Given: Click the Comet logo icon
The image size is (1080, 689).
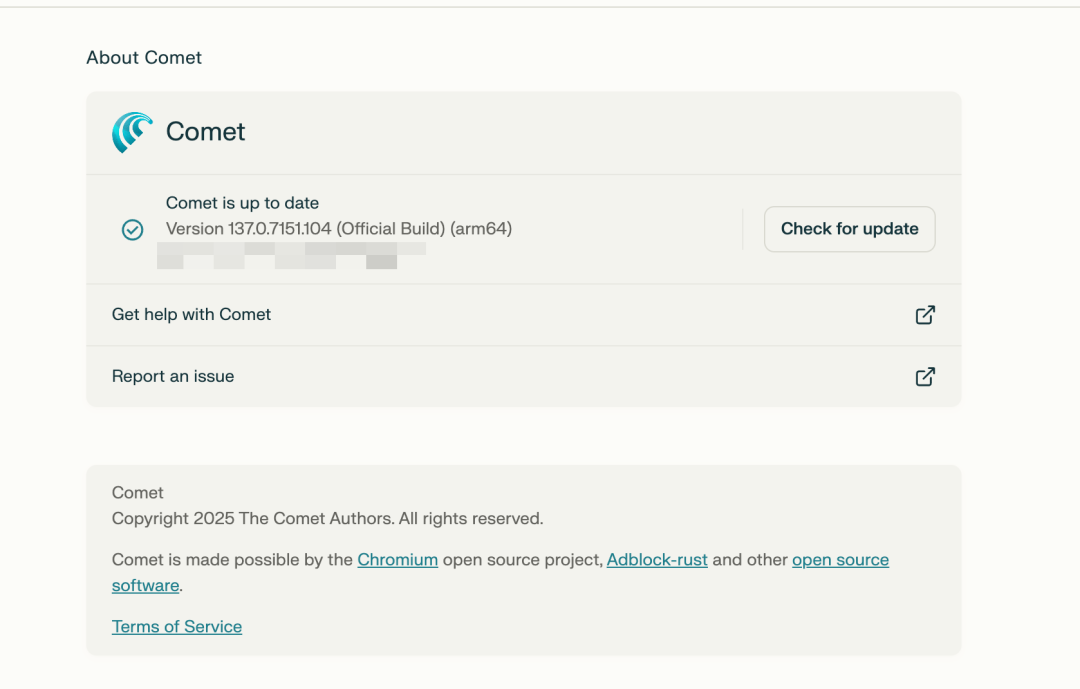Looking at the screenshot, I should pyautogui.click(x=132, y=132).
